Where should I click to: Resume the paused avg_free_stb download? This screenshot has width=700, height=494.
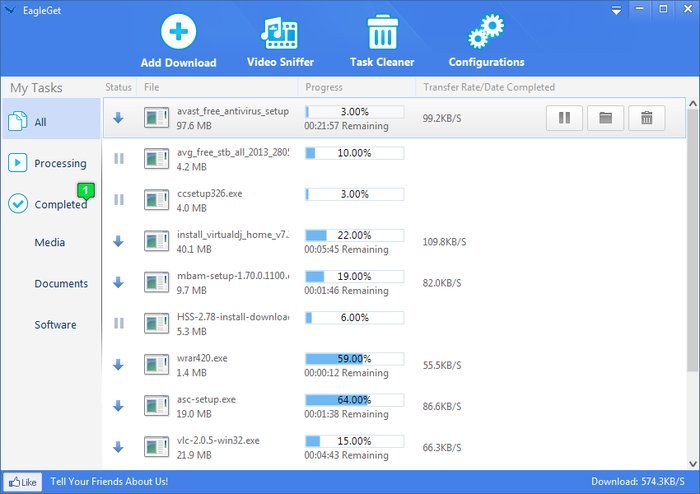click(x=119, y=159)
